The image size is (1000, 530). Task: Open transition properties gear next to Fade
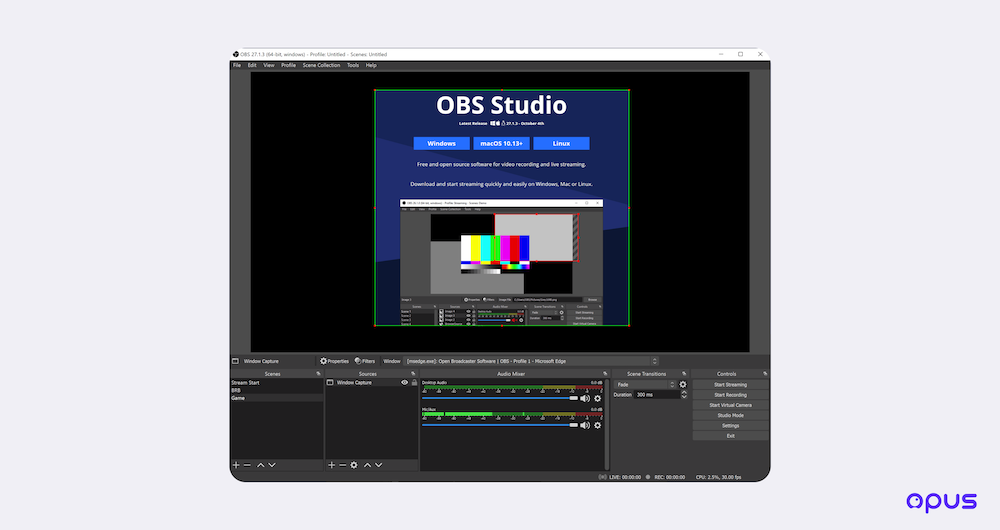683,385
